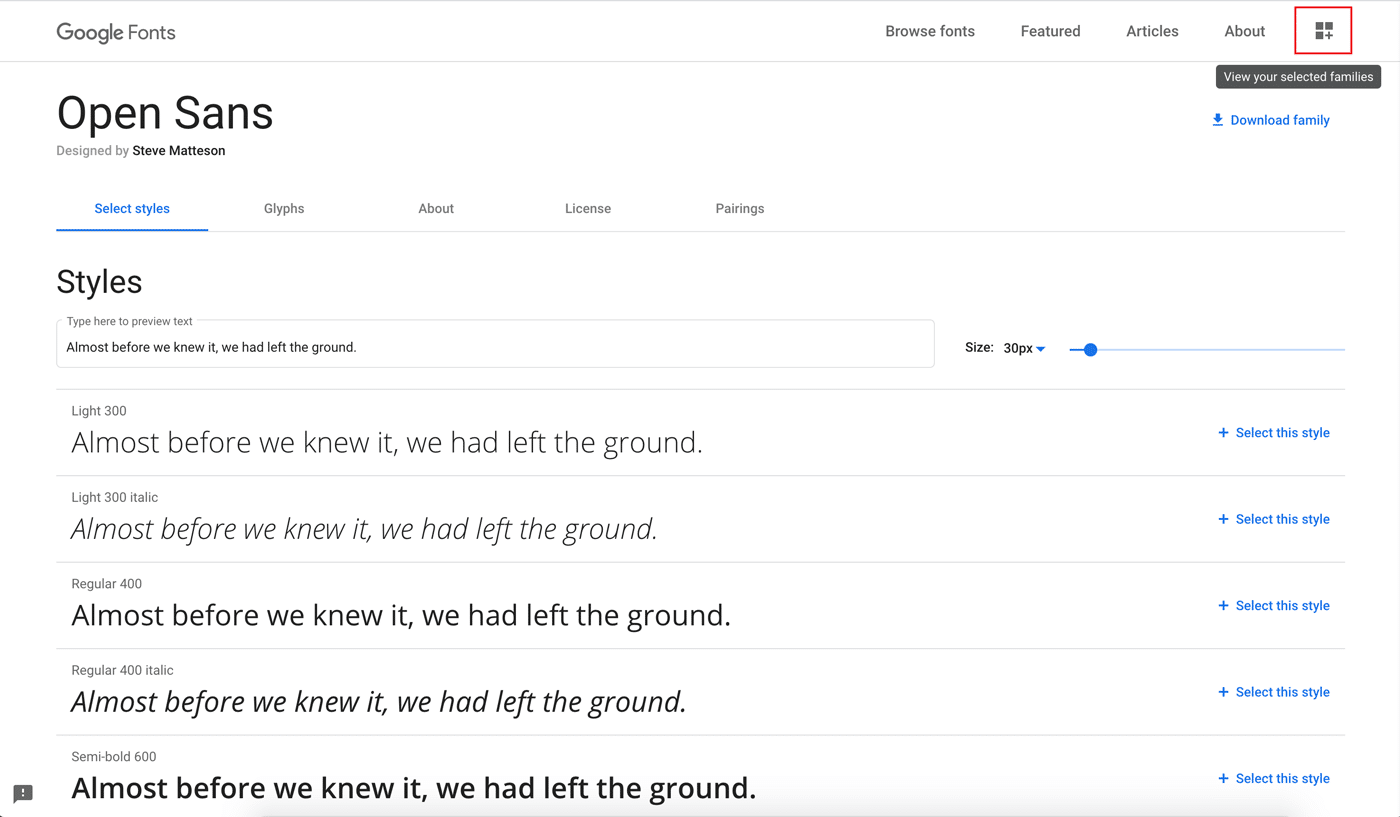Viewport: 1400px width, 817px height.
Task: Click the Google Fonts logo
Action: (x=116, y=32)
